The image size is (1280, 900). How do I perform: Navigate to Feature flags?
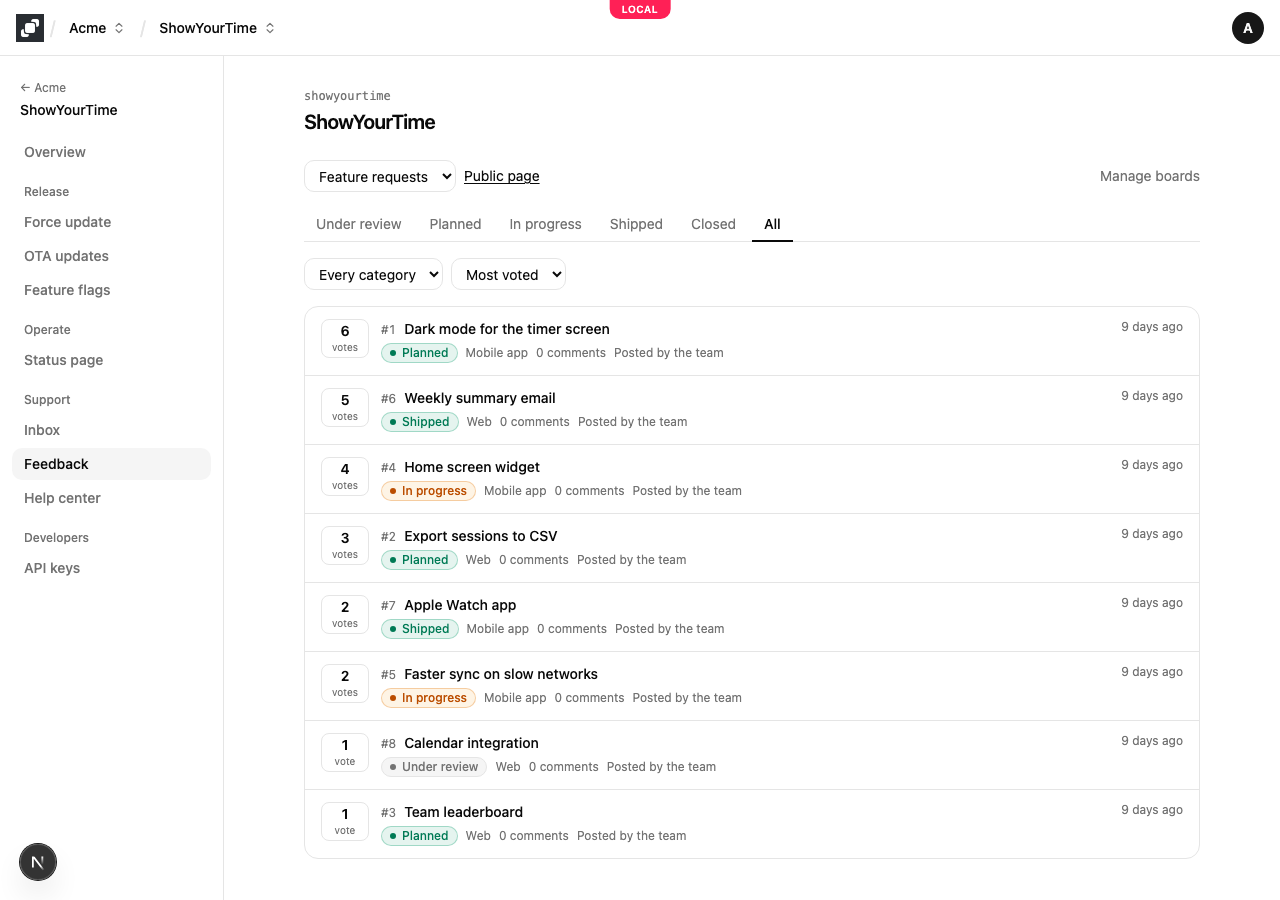click(111, 290)
